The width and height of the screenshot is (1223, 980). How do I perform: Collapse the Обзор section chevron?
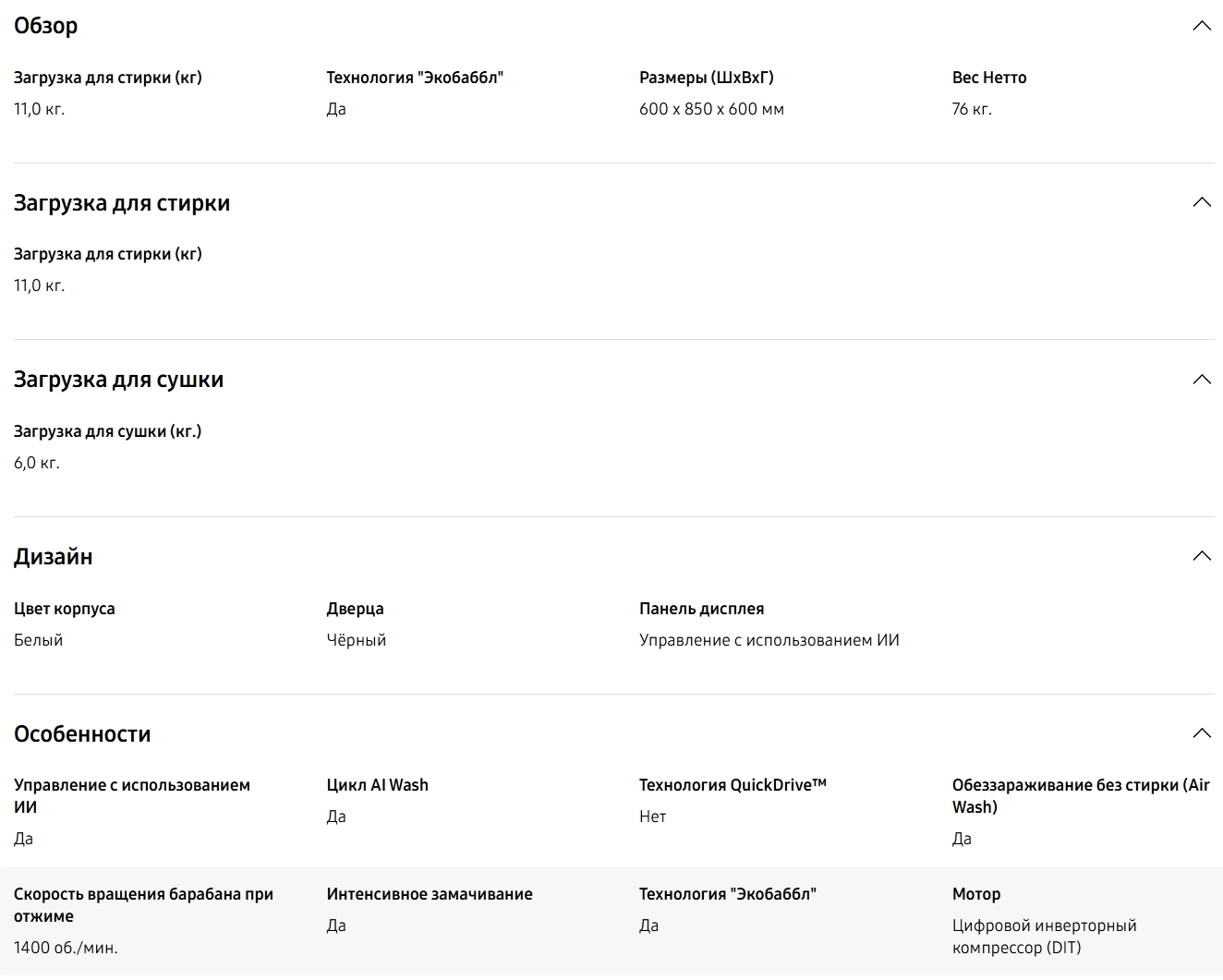tap(1201, 26)
